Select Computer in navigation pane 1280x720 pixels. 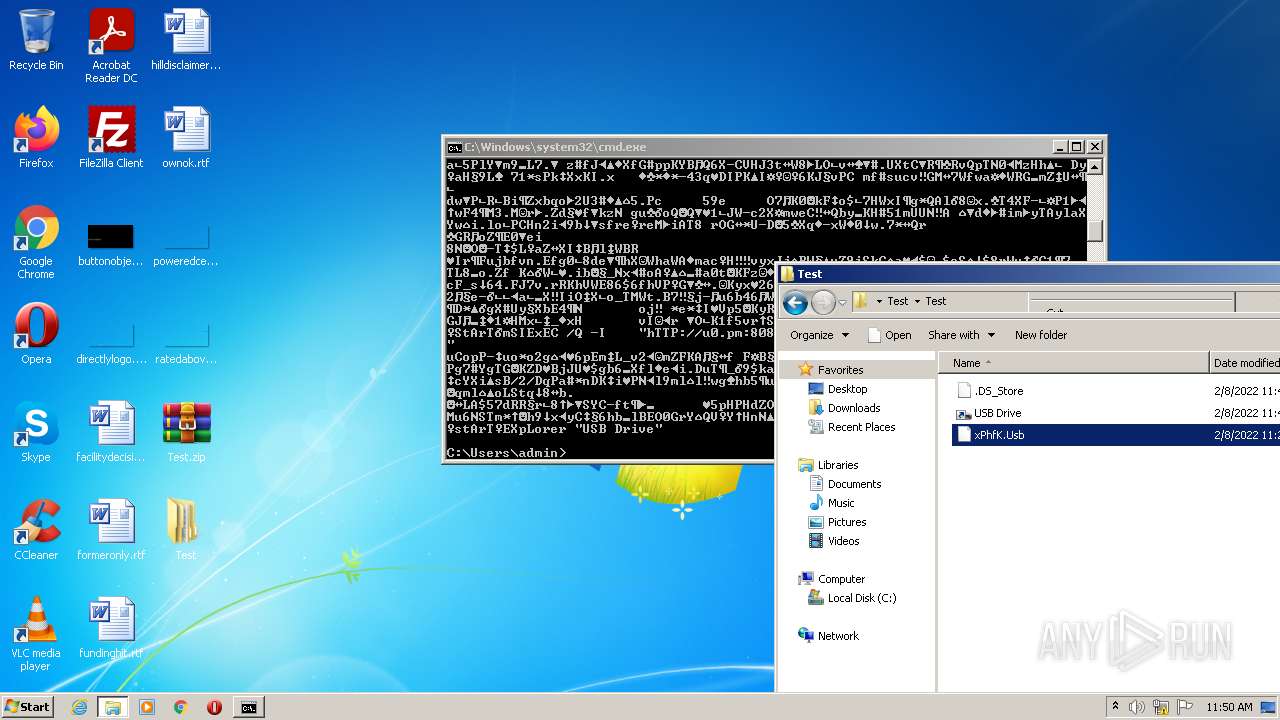click(841, 579)
